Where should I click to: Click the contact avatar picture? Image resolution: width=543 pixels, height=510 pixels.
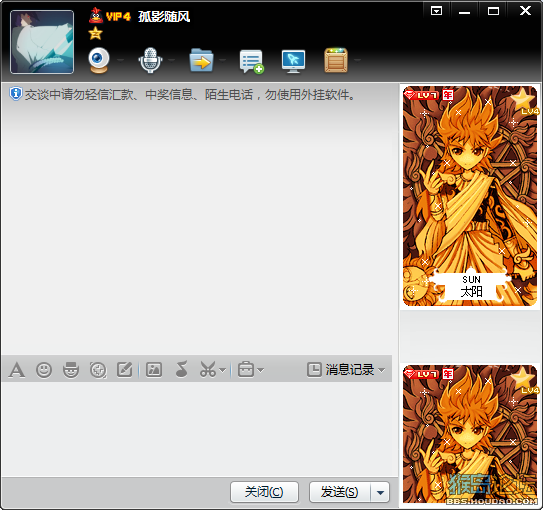(42, 42)
